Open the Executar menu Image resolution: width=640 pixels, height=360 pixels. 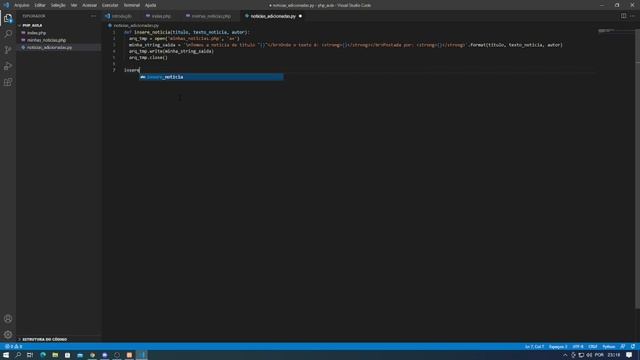point(110,5)
